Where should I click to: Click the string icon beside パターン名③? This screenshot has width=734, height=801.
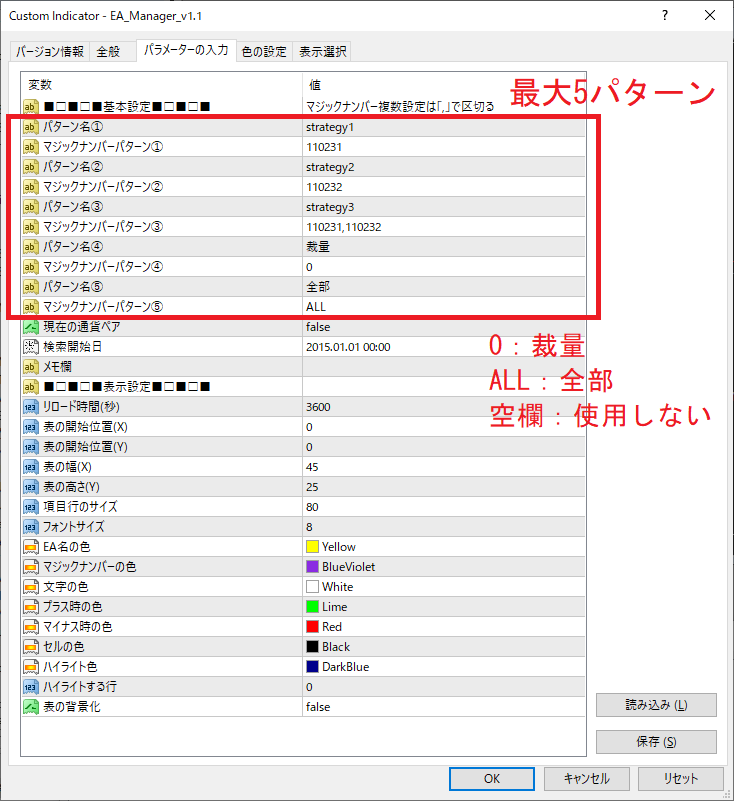31,206
